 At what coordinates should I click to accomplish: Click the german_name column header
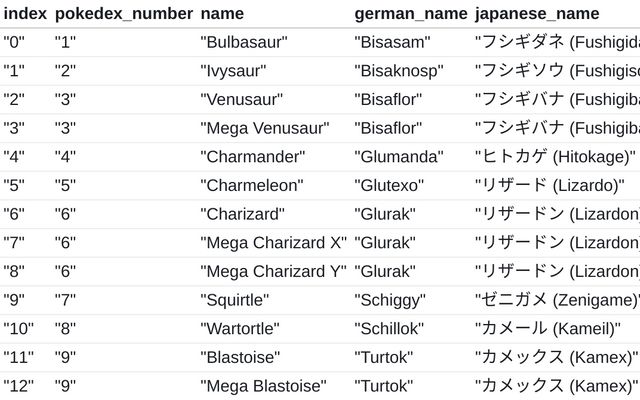[x=410, y=13]
